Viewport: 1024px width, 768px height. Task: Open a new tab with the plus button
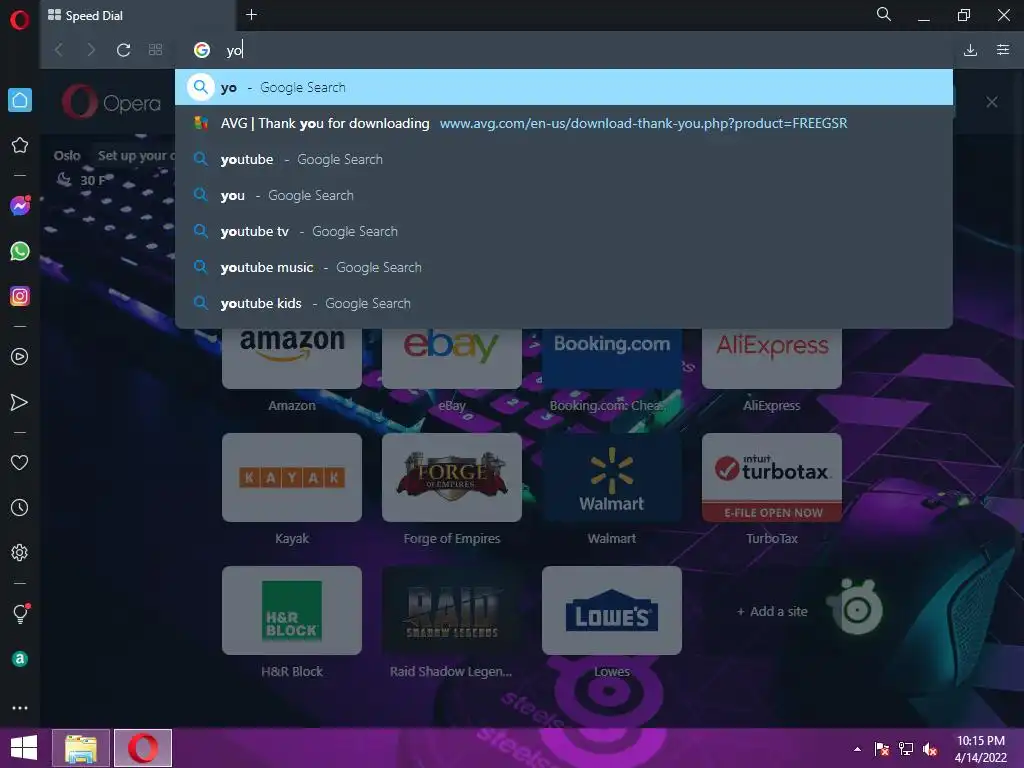(x=251, y=14)
